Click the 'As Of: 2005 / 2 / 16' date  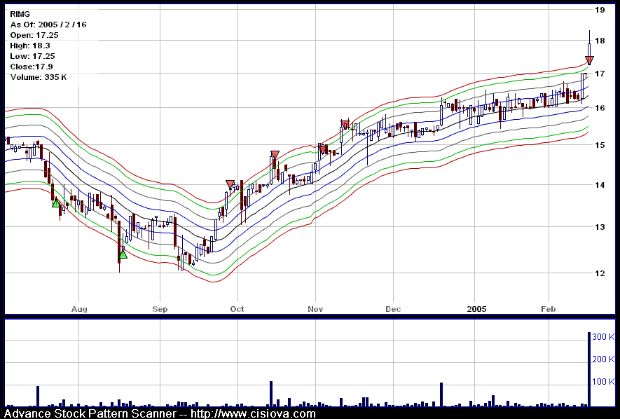coord(48,25)
